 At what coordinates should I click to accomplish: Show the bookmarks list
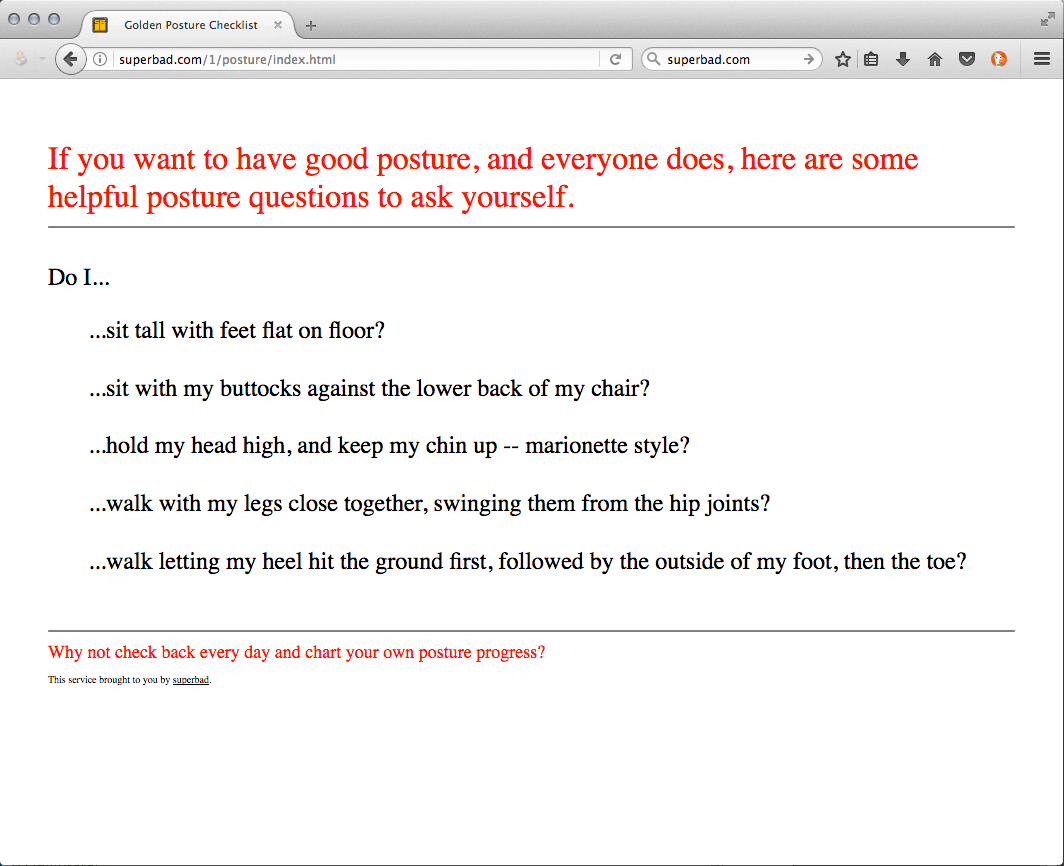click(871, 60)
